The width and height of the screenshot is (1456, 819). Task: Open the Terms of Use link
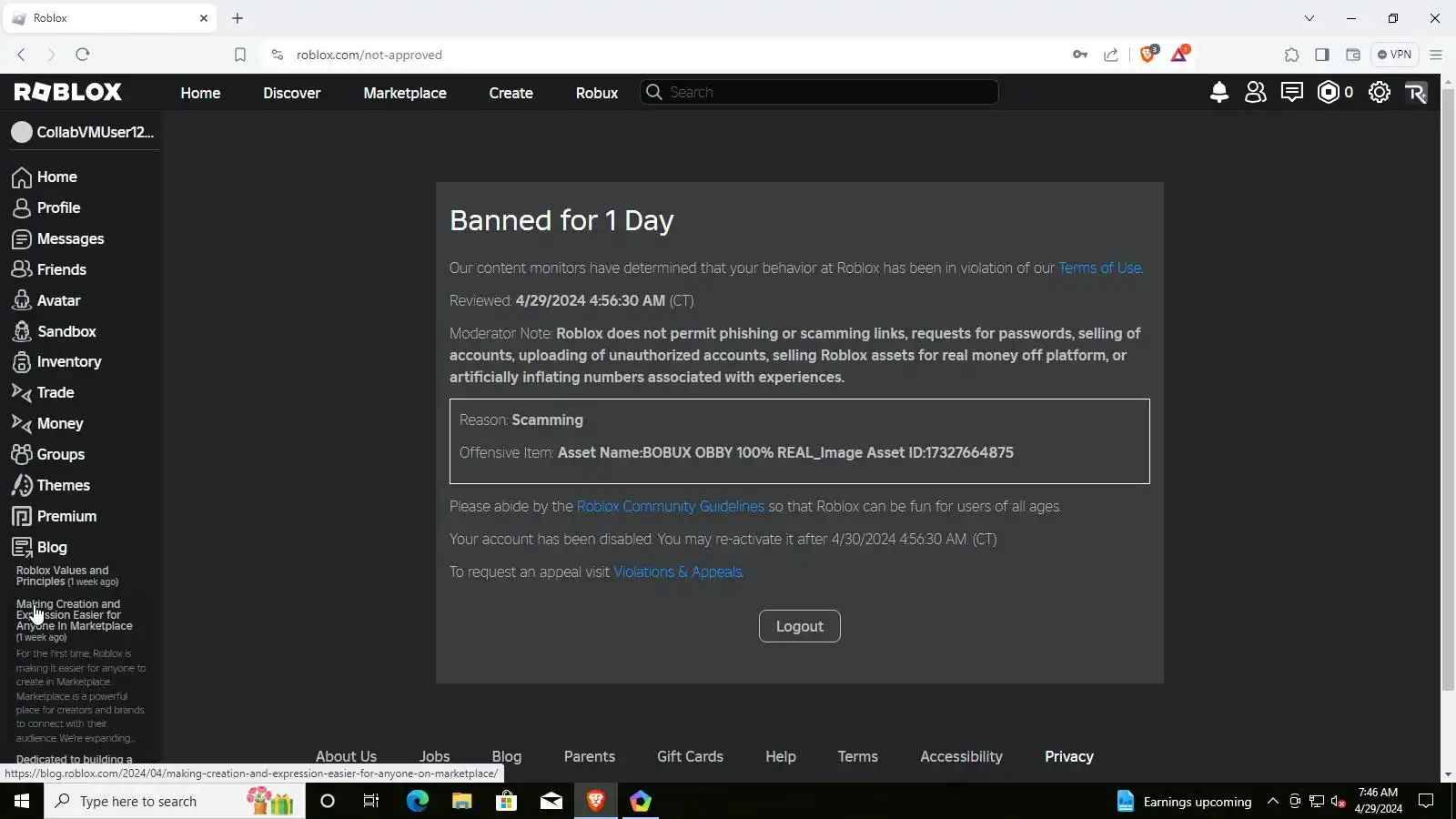pyautogui.click(x=1099, y=268)
